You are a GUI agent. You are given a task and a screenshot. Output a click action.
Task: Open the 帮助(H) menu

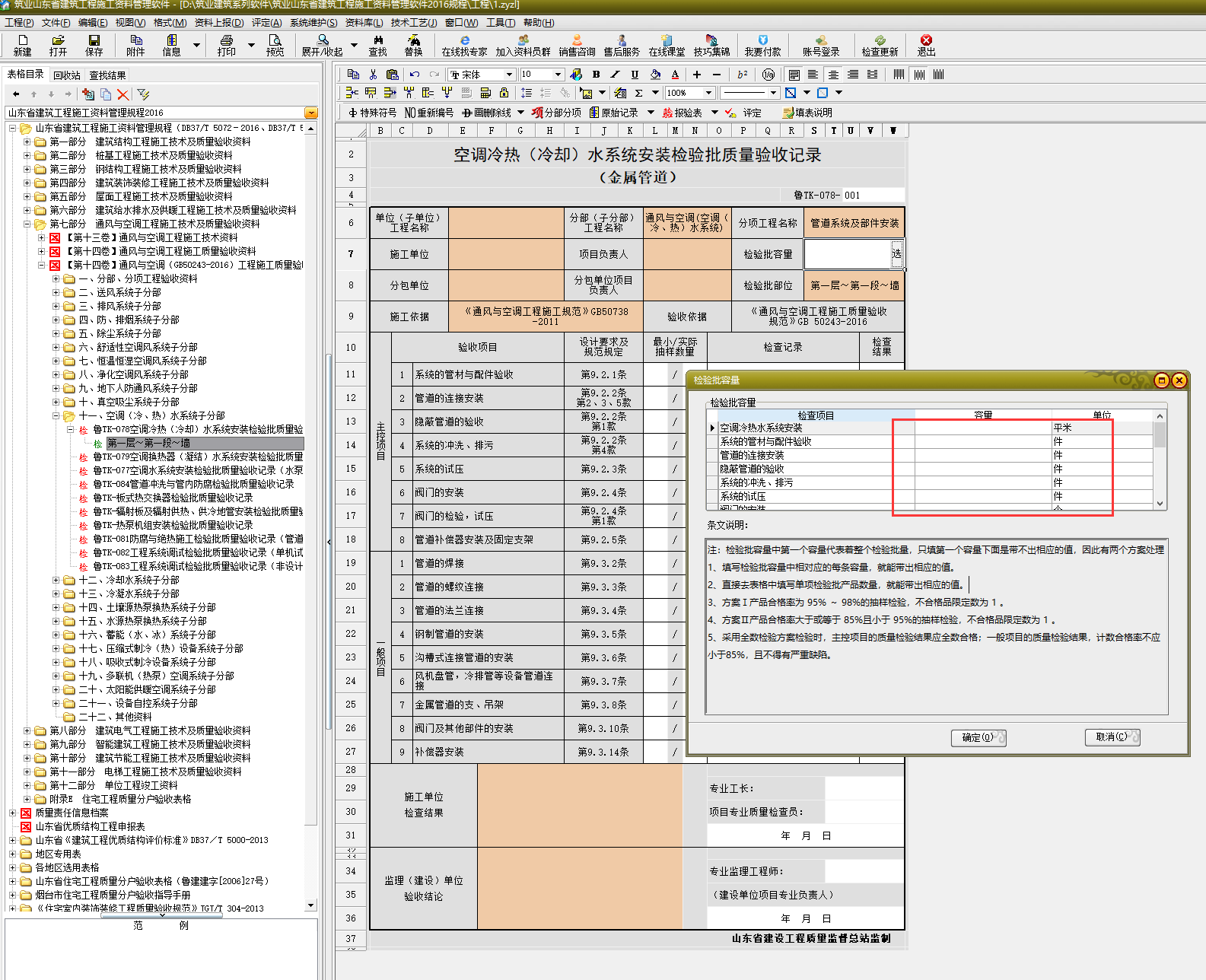(x=539, y=23)
